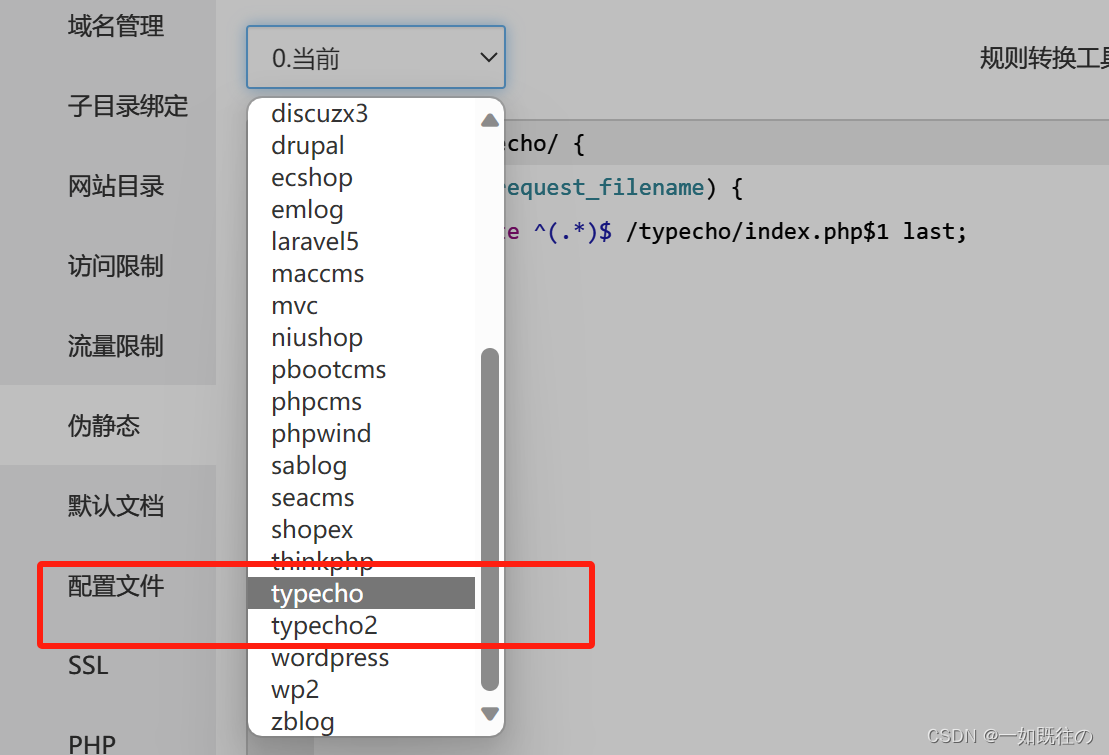Viewport: 1109px width, 755px height.
Task: Click the scroll-up arrow in the option list
Action: pyautogui.click(x=489, y=119)
